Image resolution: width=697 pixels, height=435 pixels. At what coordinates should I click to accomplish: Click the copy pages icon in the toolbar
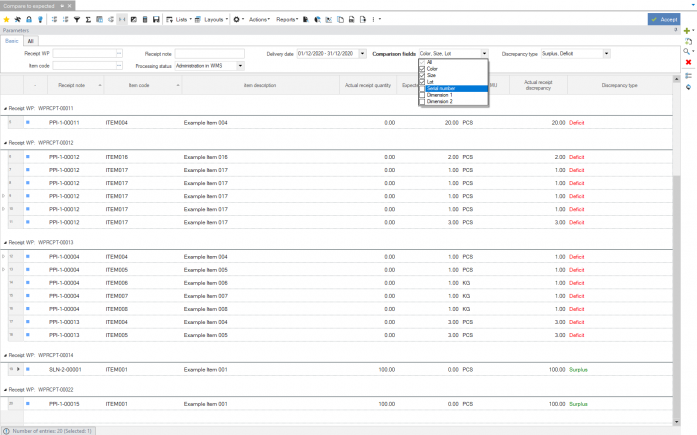pos(340,20)
